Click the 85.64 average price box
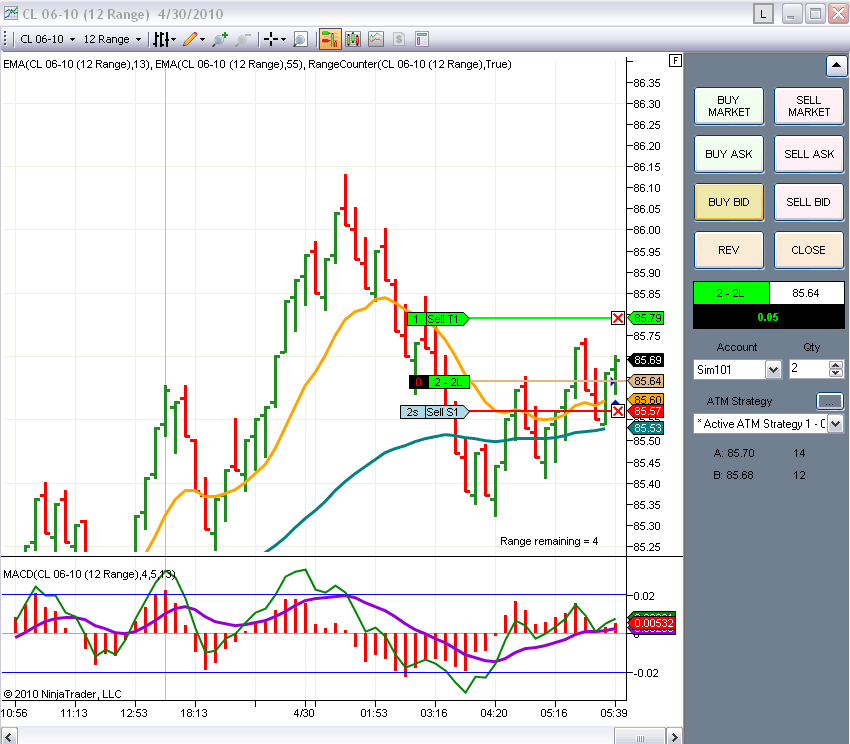The height and width of the screenshot is (744, 850). (806, 293)
